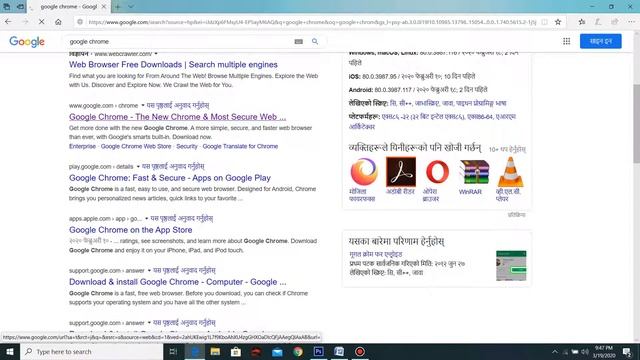This screenshot has height=360, width=640.
Task: Open the chrome for android thumbnail image
Action: click(x=511, y=266)
